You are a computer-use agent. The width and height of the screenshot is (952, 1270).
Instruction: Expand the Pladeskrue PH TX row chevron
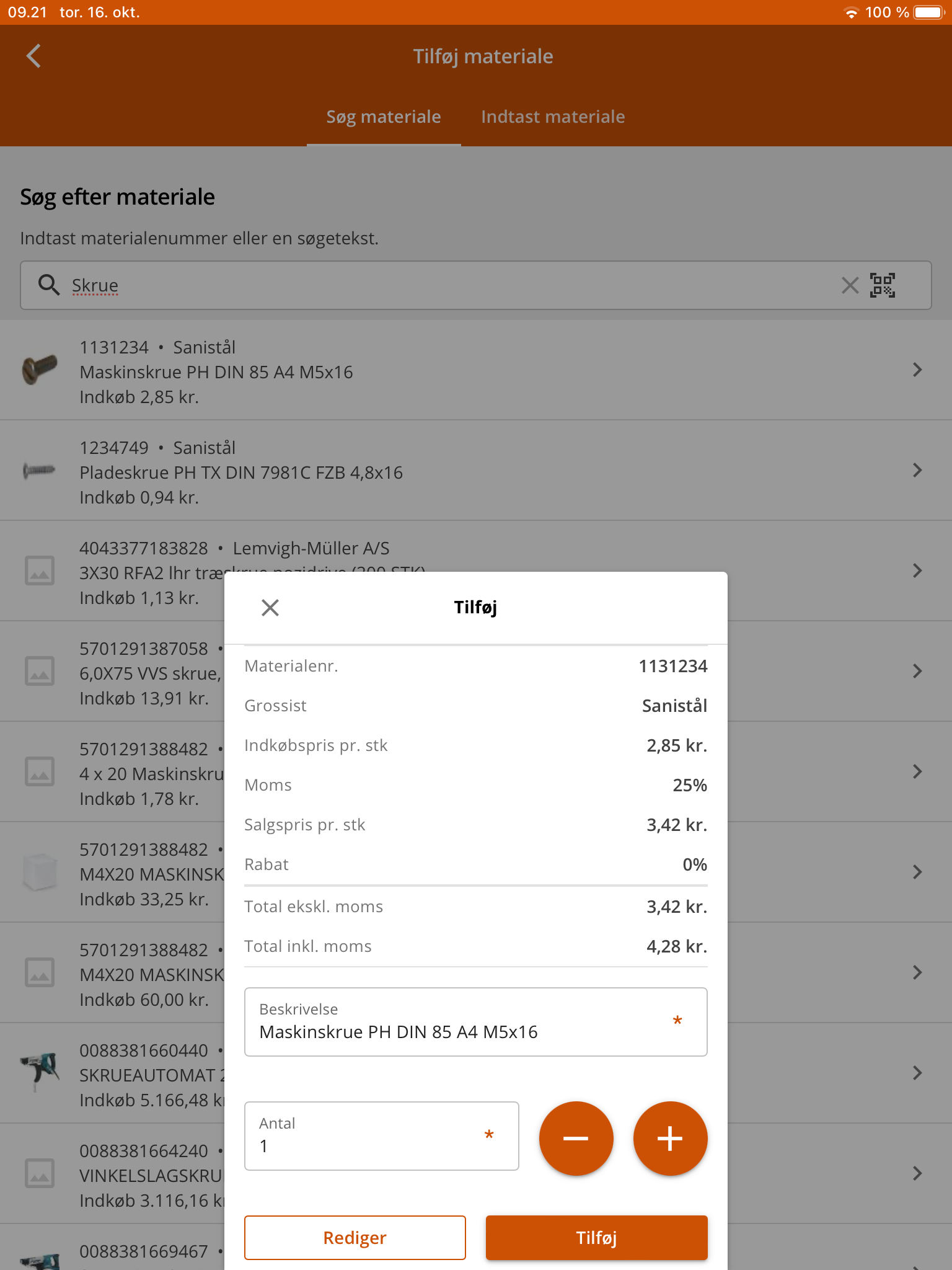point(917,471)
